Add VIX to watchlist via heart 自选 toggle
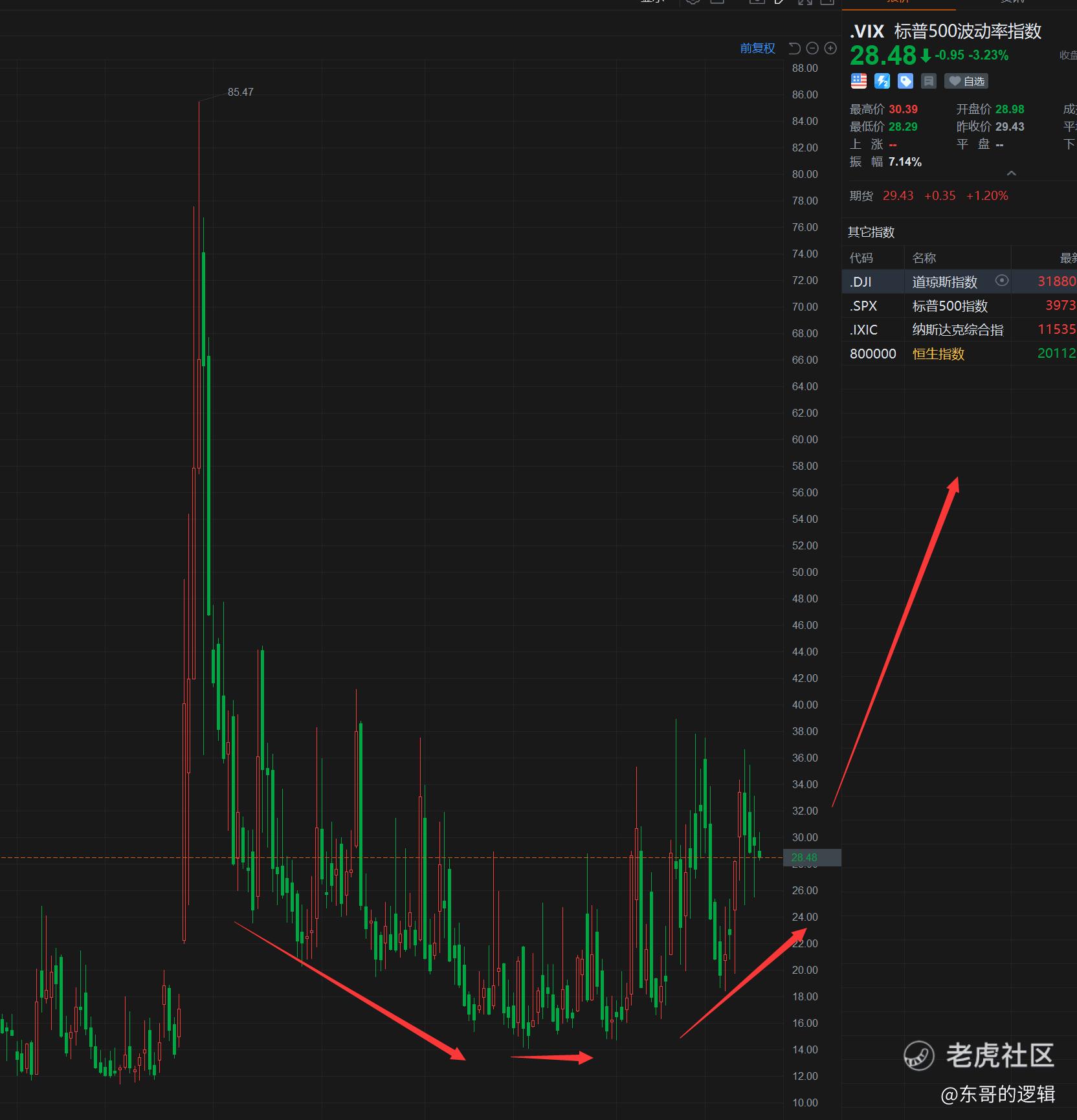This screenshot has height=1120, width=1077. point(966,81)
